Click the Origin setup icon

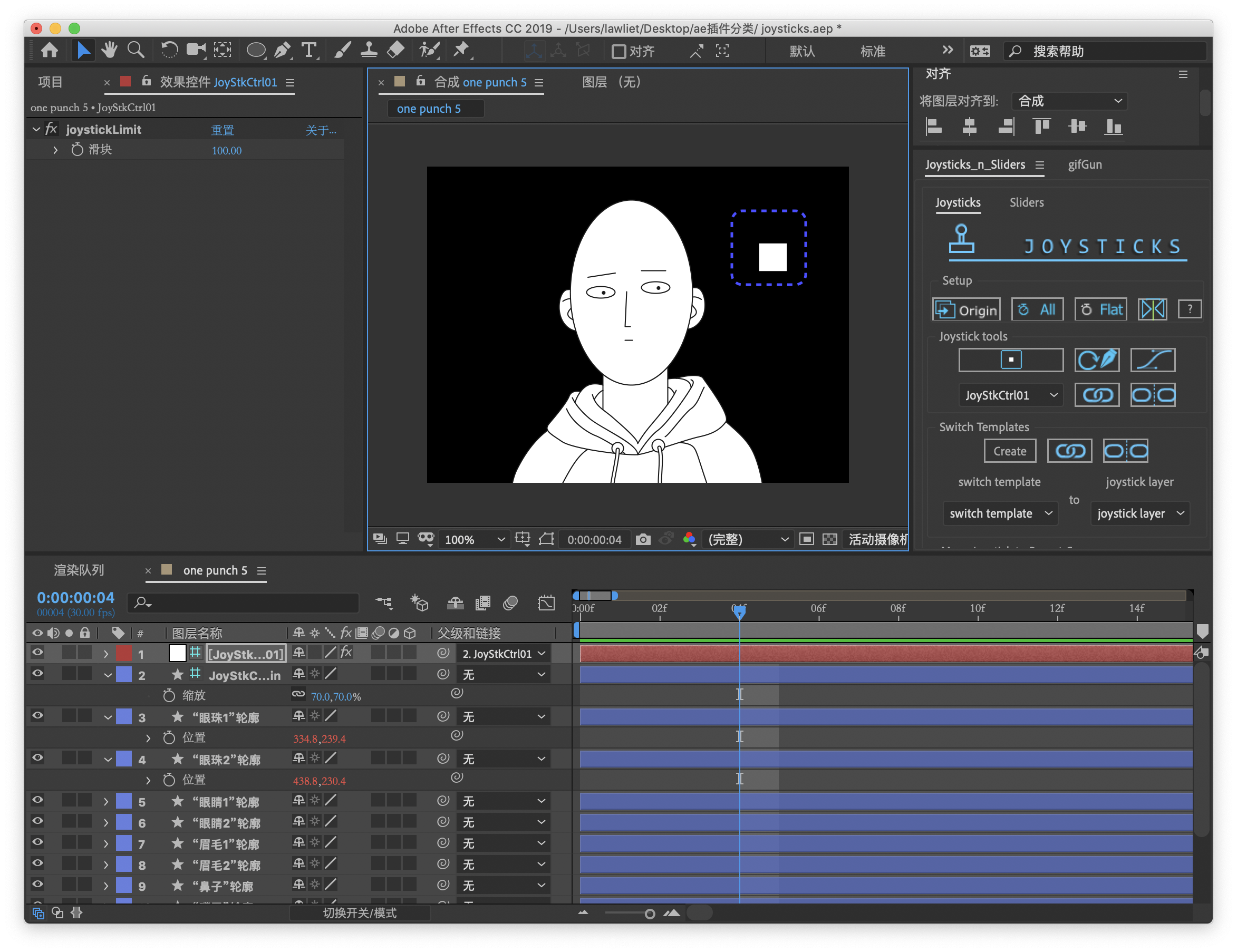967,310
